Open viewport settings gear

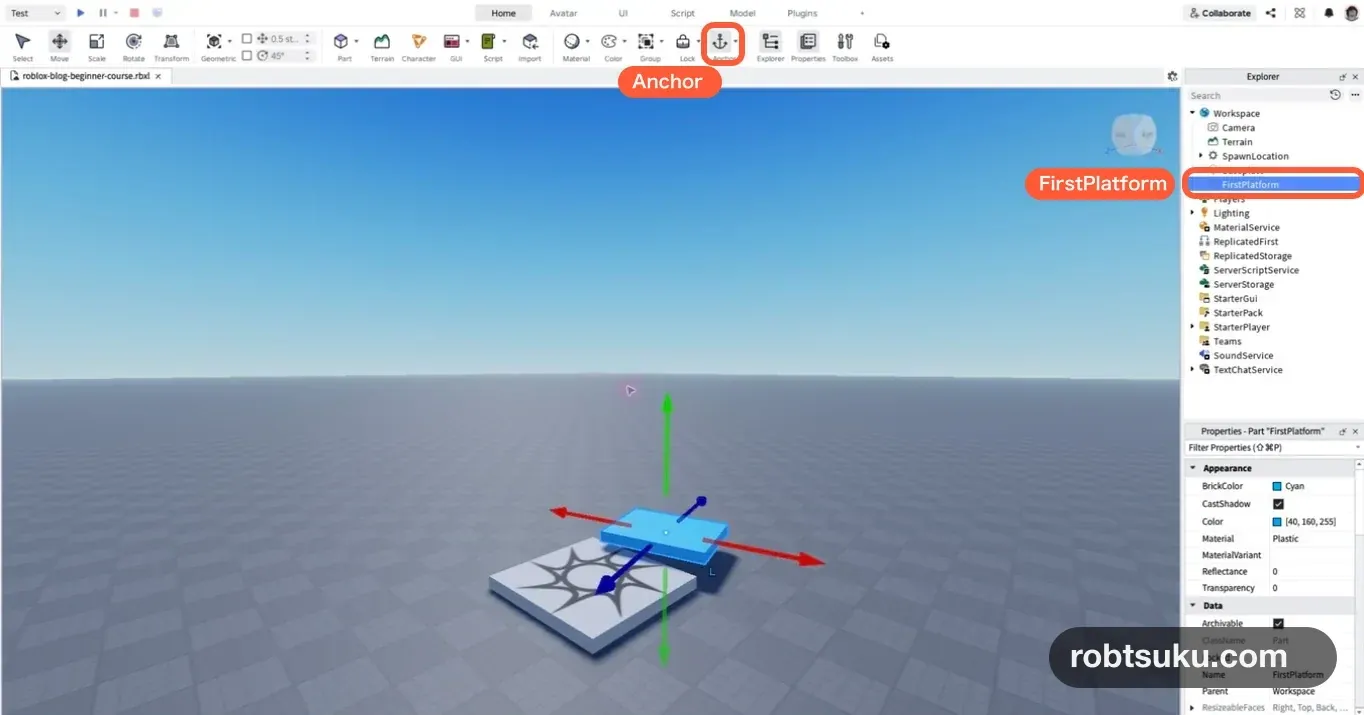click(1172, 76)
